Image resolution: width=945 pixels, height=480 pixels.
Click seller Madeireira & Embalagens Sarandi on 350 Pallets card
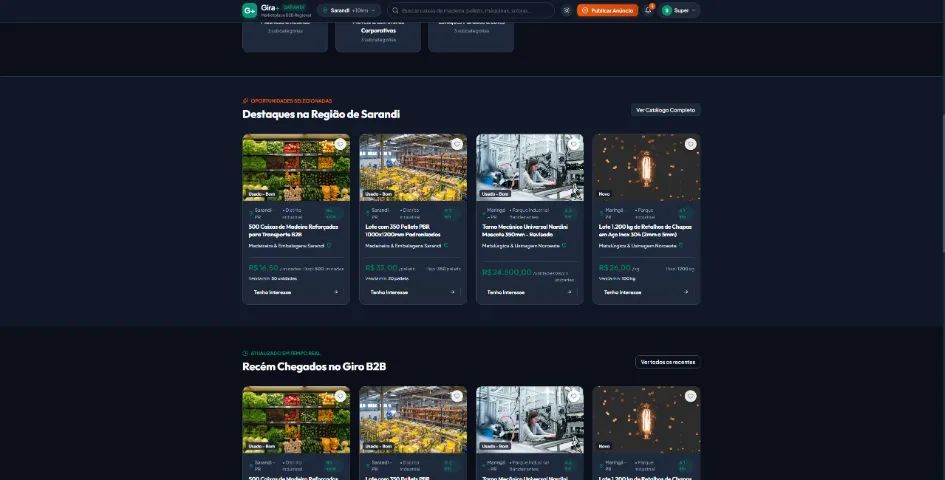(x=403, y=246)
